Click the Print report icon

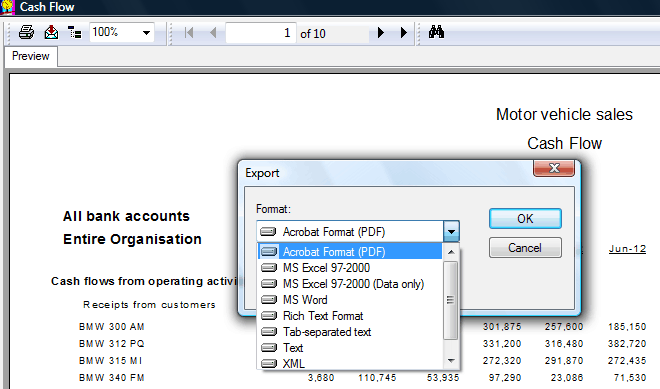pyautogui.click(x=26, y=32)
